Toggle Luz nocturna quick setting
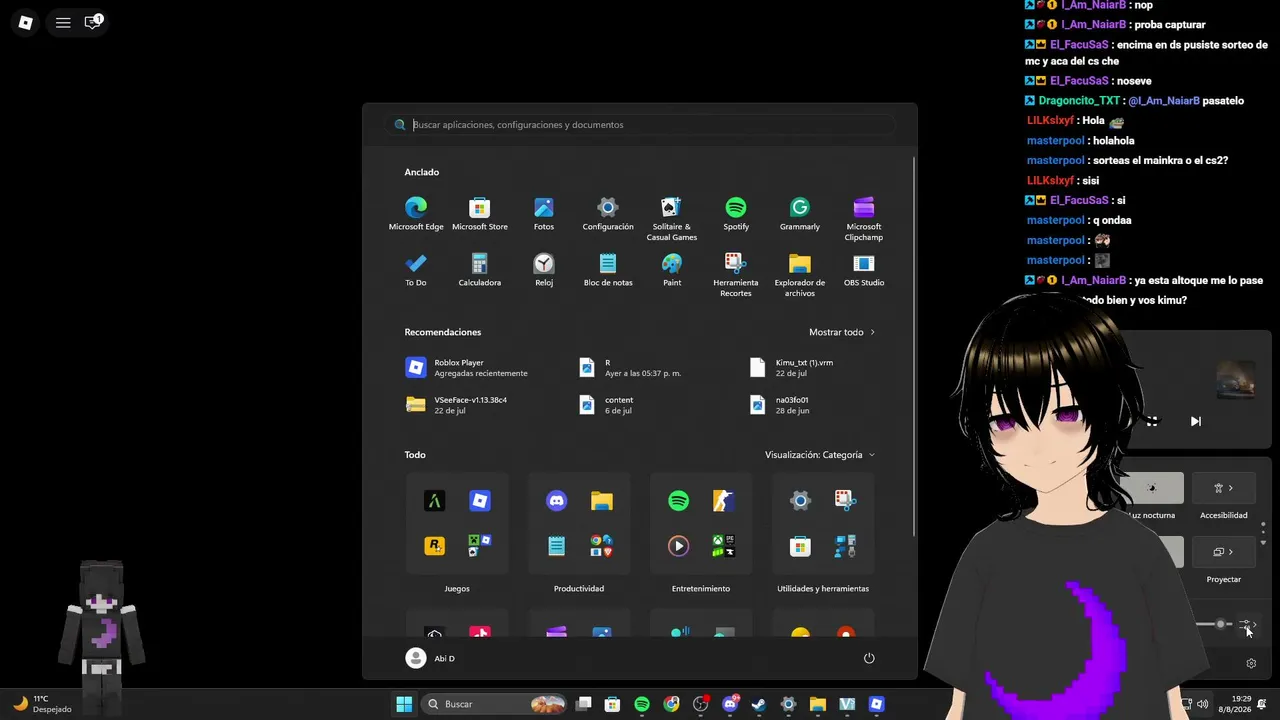Viewport: 1280px width, 720px height. click(1152, 488)
